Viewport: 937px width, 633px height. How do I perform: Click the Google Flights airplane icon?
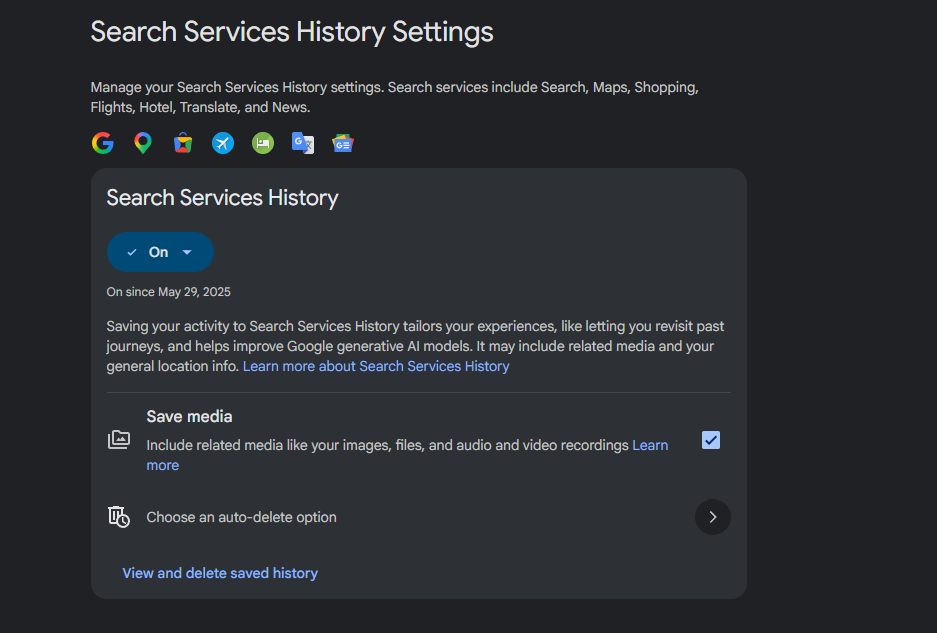pos(223,143)
